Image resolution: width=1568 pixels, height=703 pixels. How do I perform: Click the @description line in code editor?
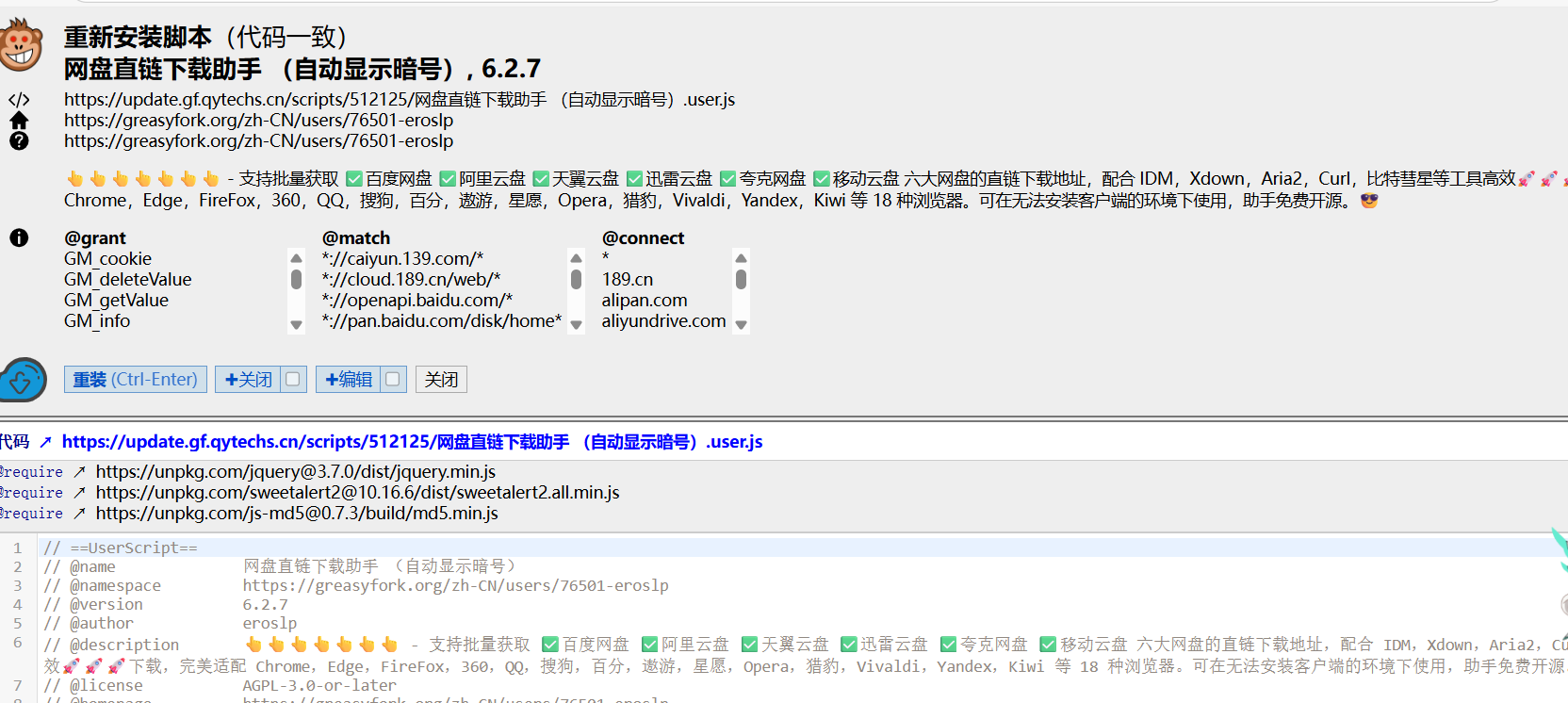[x=803, y=655]
